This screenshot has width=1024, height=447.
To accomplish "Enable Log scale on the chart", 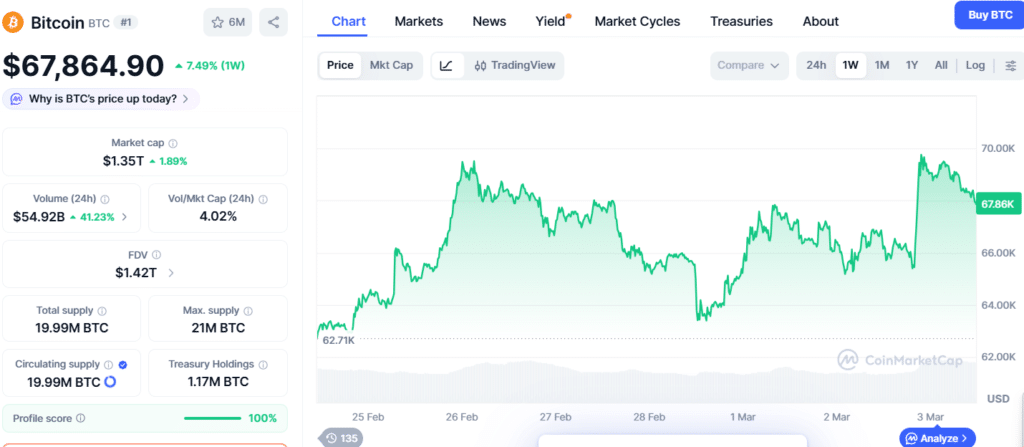I will (x=975, y=65).
